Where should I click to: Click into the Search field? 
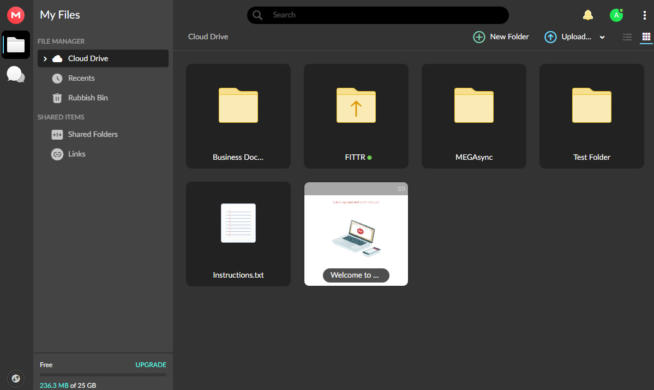click(x=377, y=15)
